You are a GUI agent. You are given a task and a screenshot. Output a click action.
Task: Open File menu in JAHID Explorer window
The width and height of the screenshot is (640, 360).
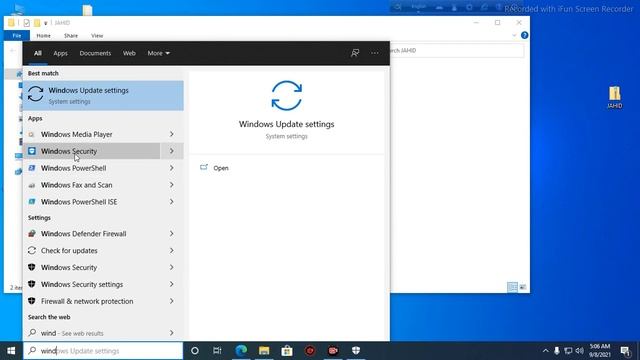click(x=17, y=36)
